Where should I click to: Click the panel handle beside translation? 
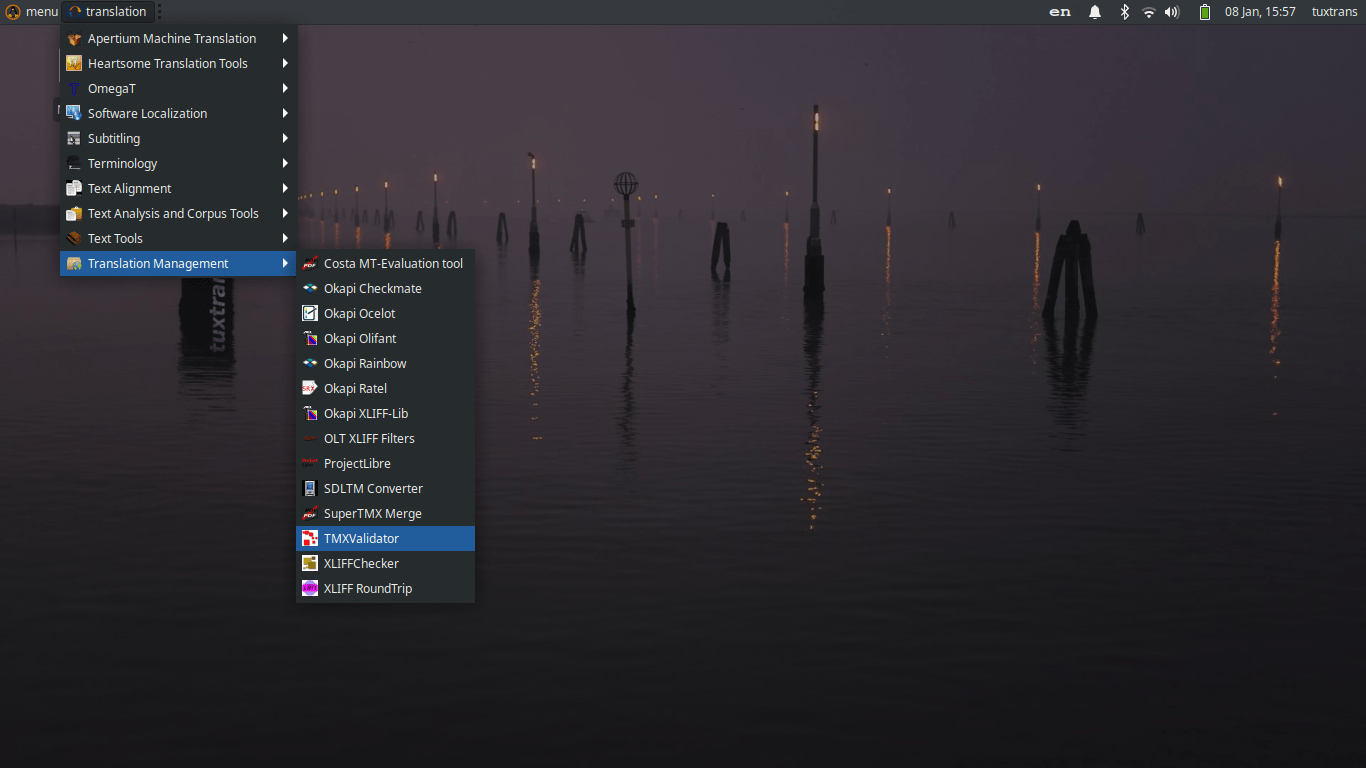pyautogui.click(x=159, y=12)
